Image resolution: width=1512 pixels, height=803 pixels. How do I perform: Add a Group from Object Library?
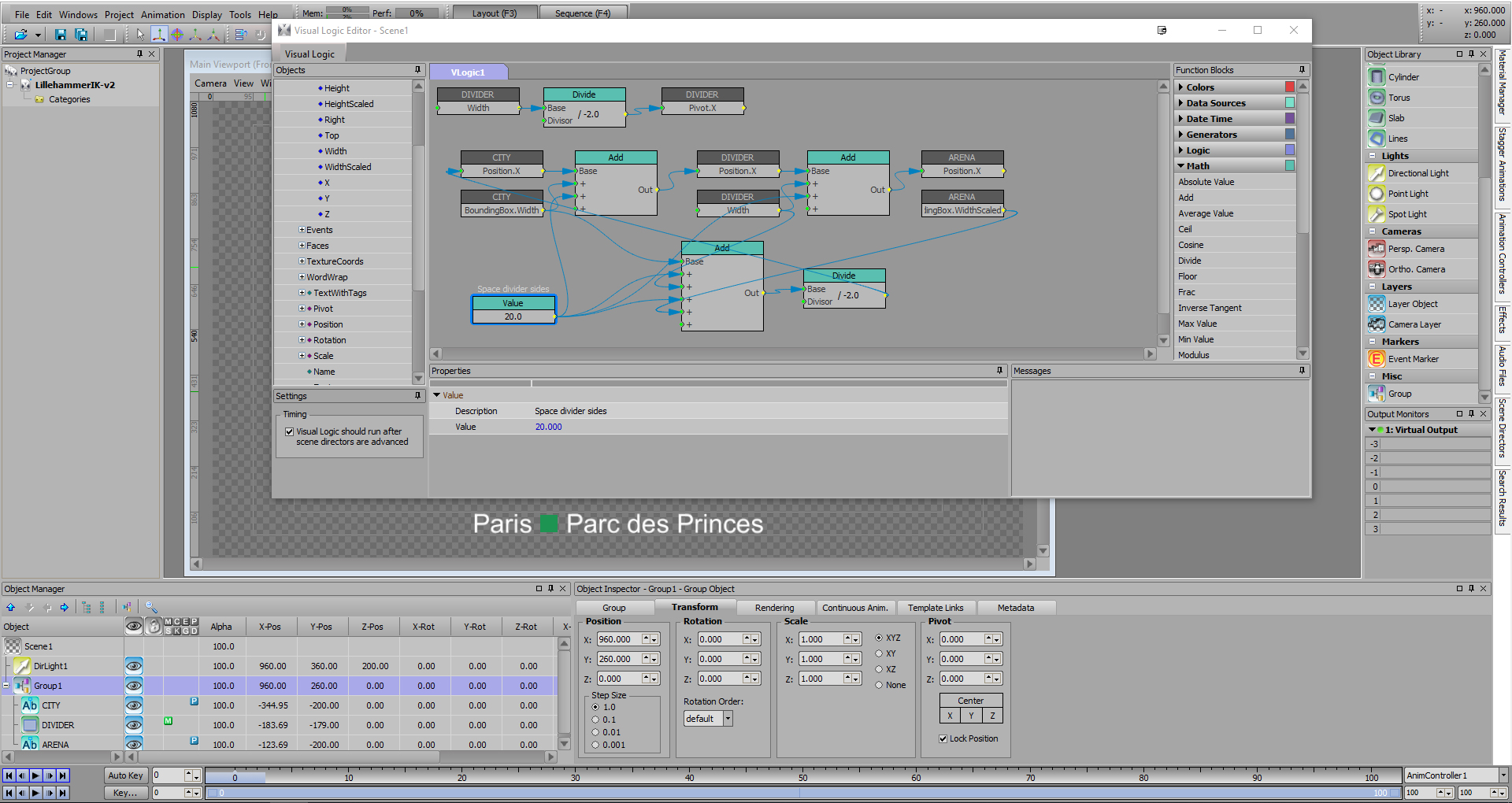(x=1399, y=394)
